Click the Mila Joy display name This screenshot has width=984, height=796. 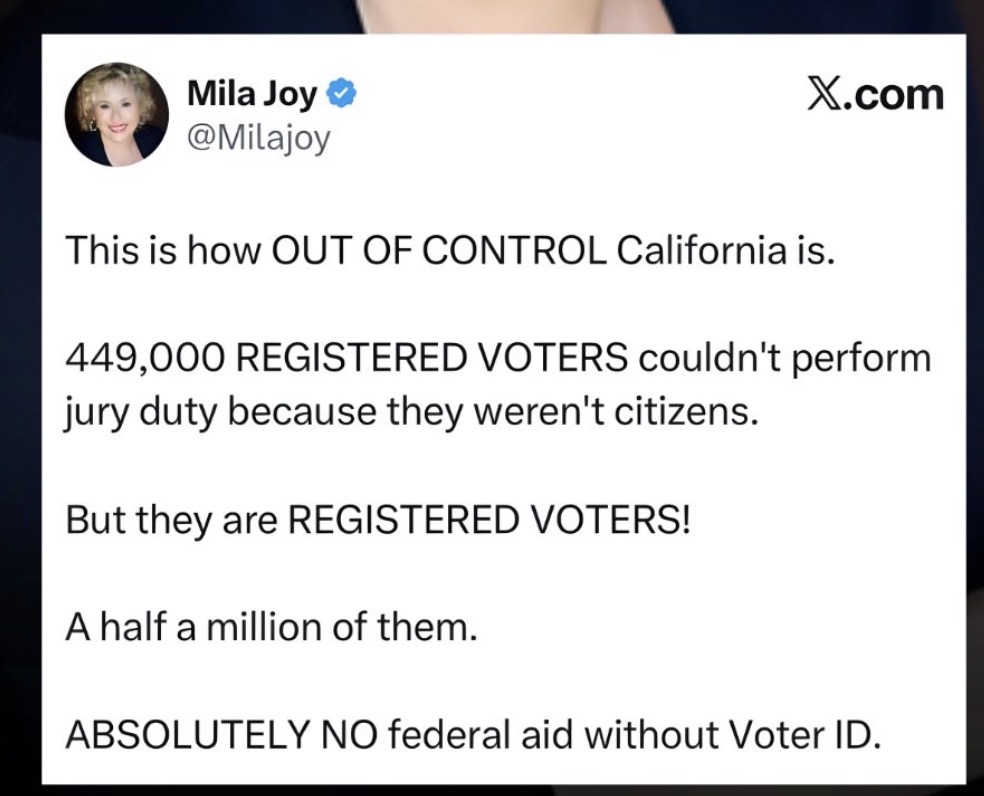252,95
